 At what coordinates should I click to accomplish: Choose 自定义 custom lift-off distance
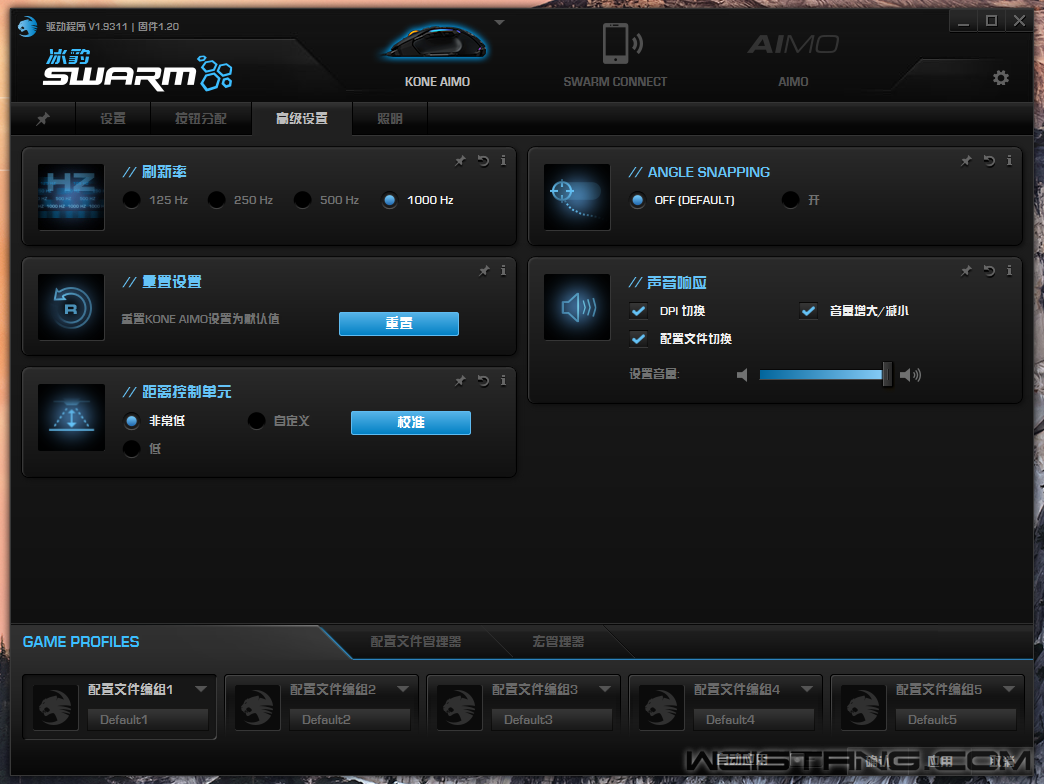pyautogui.click(x=256, y=421)
